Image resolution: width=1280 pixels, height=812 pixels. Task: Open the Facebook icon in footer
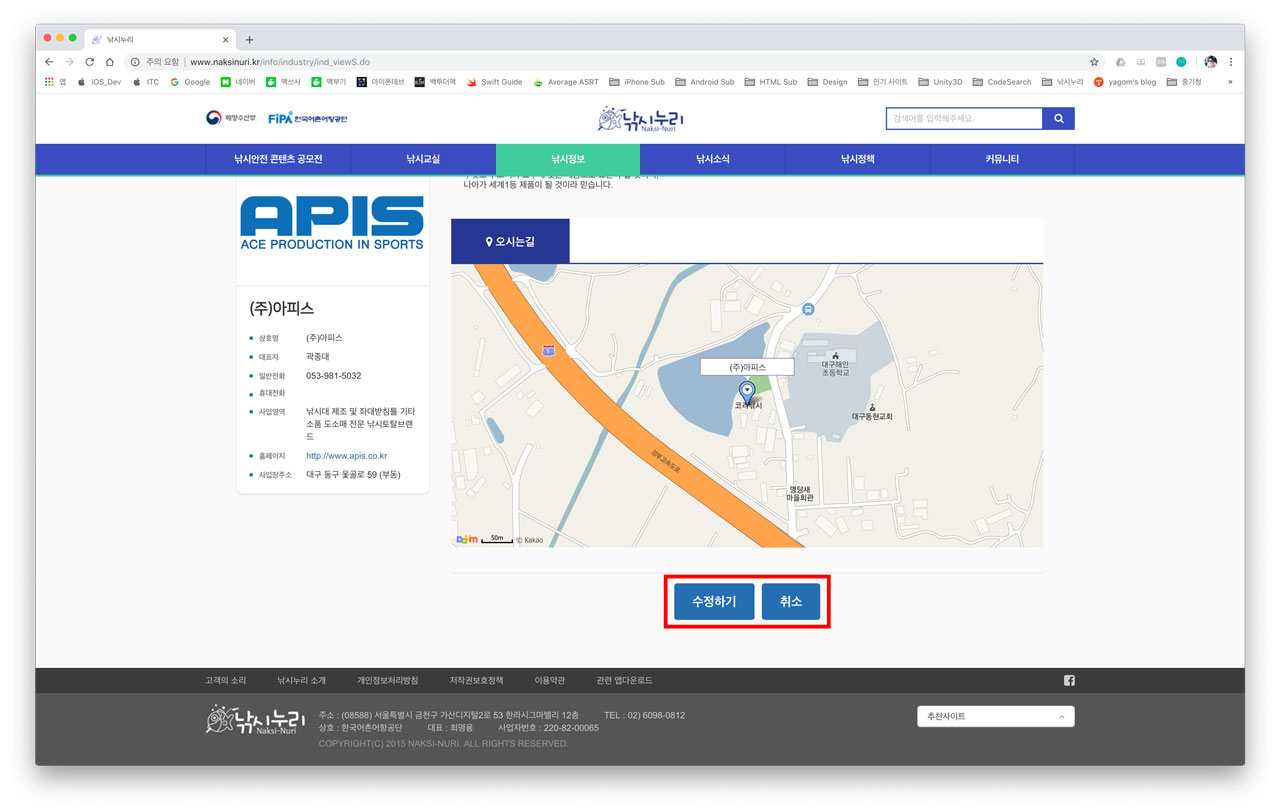(x=1069, y=681)
